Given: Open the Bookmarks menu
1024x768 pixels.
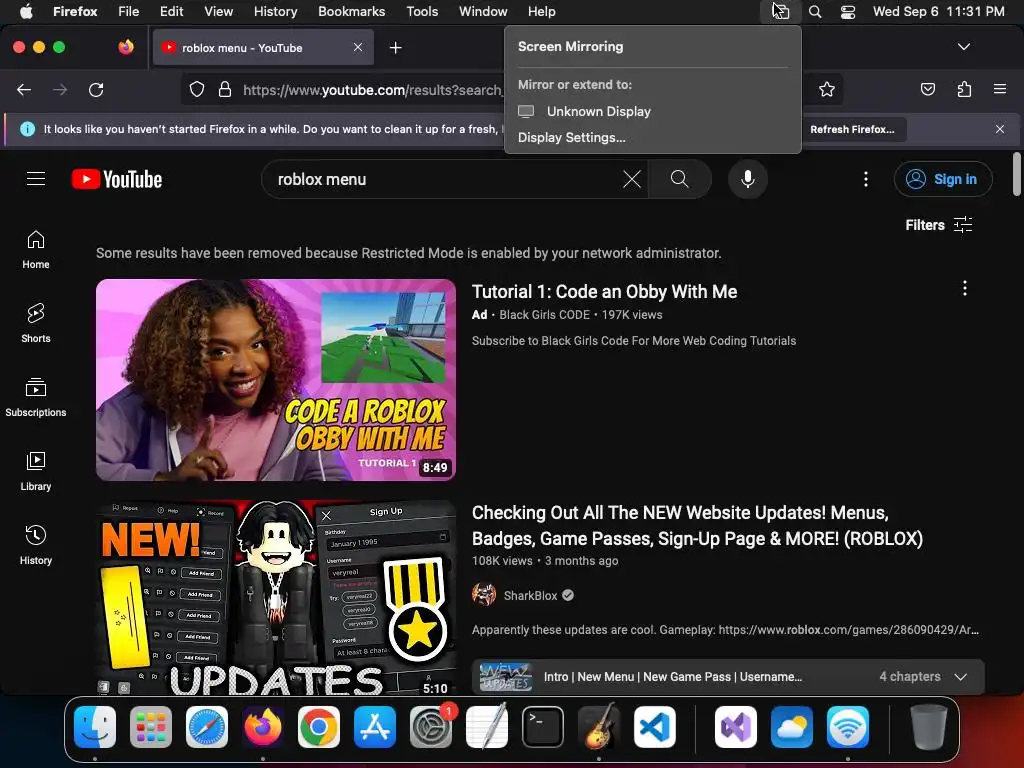Looking at the screenshot, I should click(351, 12).
